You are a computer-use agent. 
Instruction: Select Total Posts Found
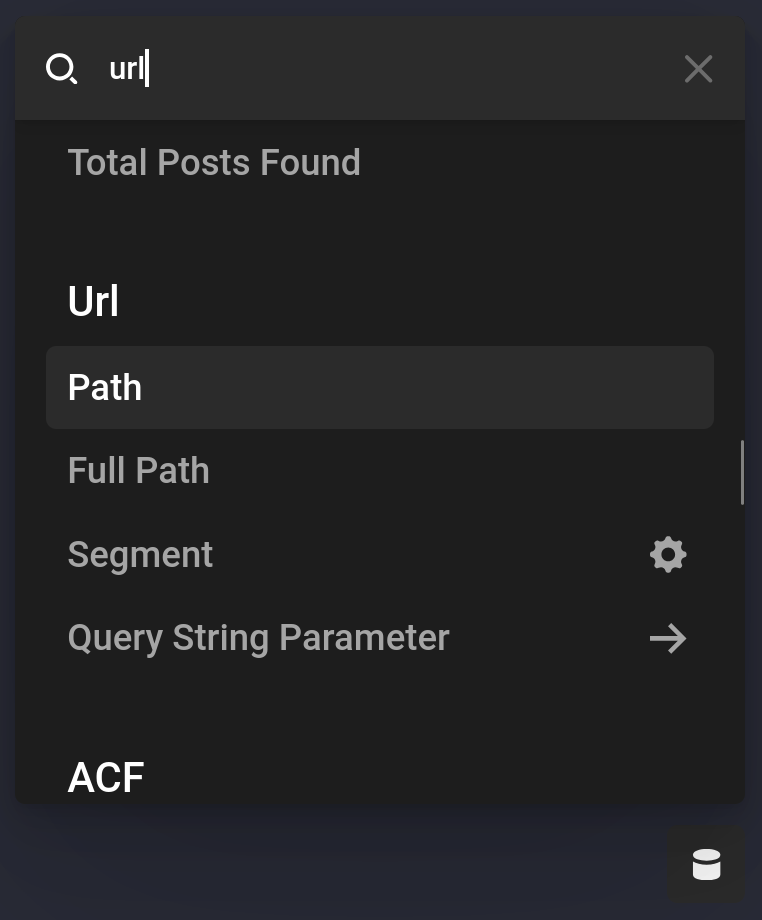tap(214, 162)
